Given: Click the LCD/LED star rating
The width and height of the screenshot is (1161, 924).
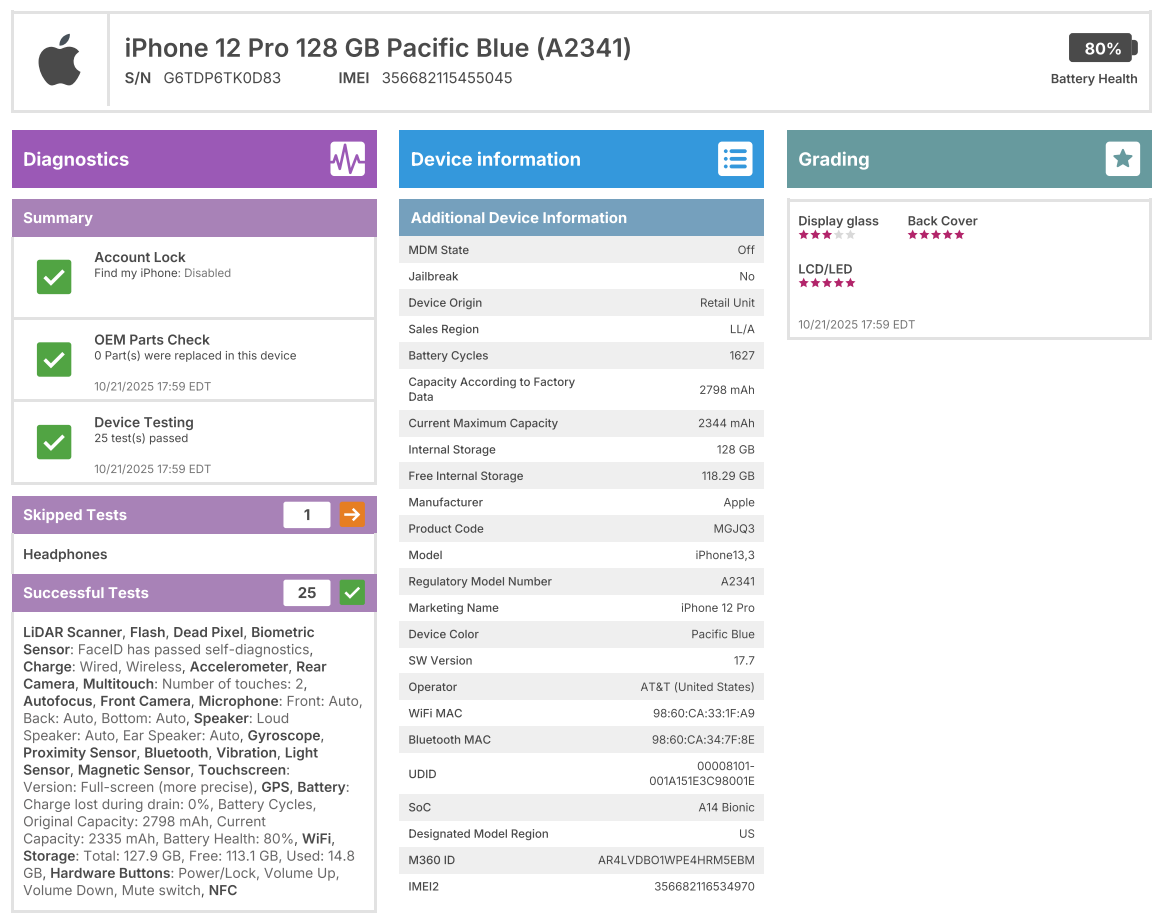Looking at the screenshot, I should tap(827, 283).
